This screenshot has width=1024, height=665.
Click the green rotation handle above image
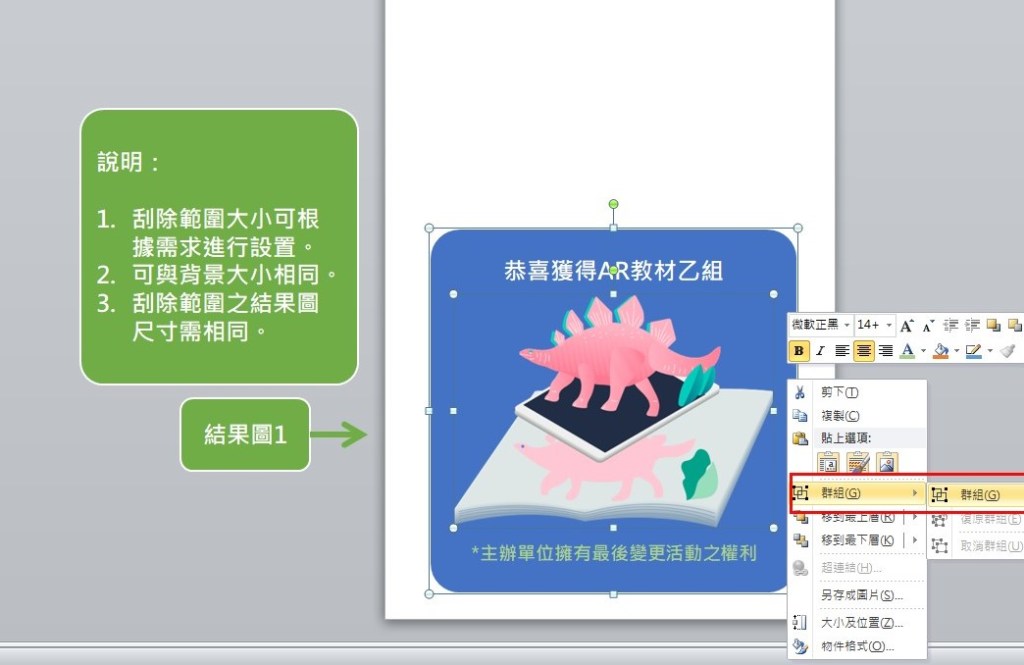click(x=613, y=204)
